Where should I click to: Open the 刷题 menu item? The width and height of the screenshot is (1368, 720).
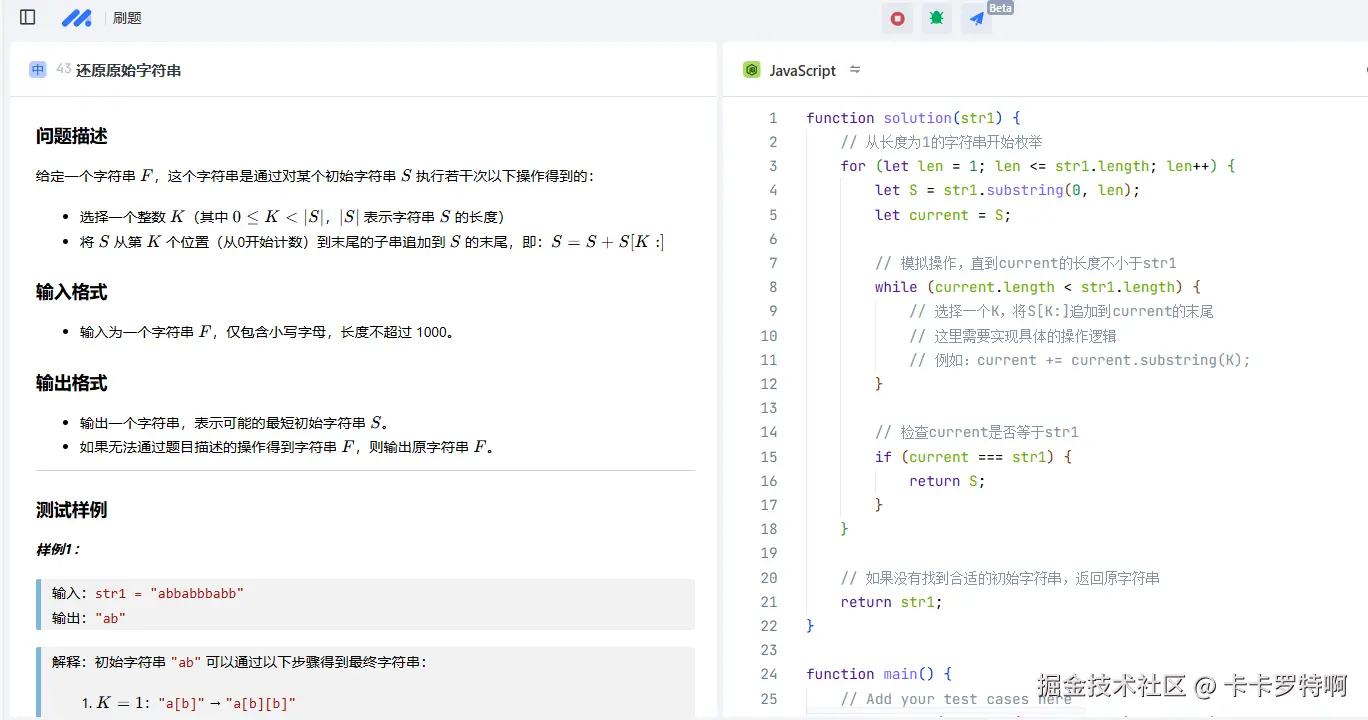pyautogui.click(x=128, y=17)
